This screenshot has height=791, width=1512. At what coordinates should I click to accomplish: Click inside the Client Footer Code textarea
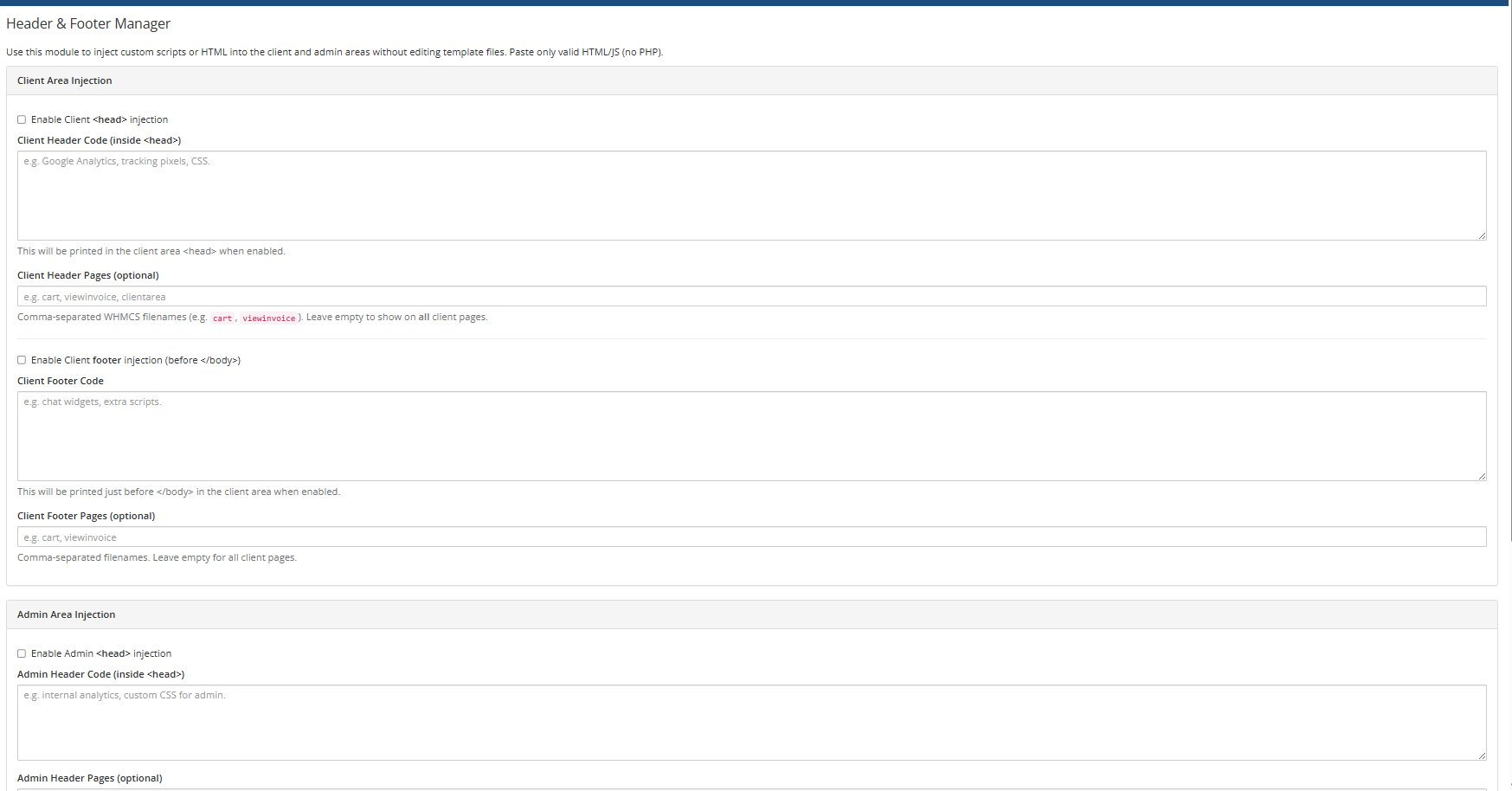pos(751,436)
